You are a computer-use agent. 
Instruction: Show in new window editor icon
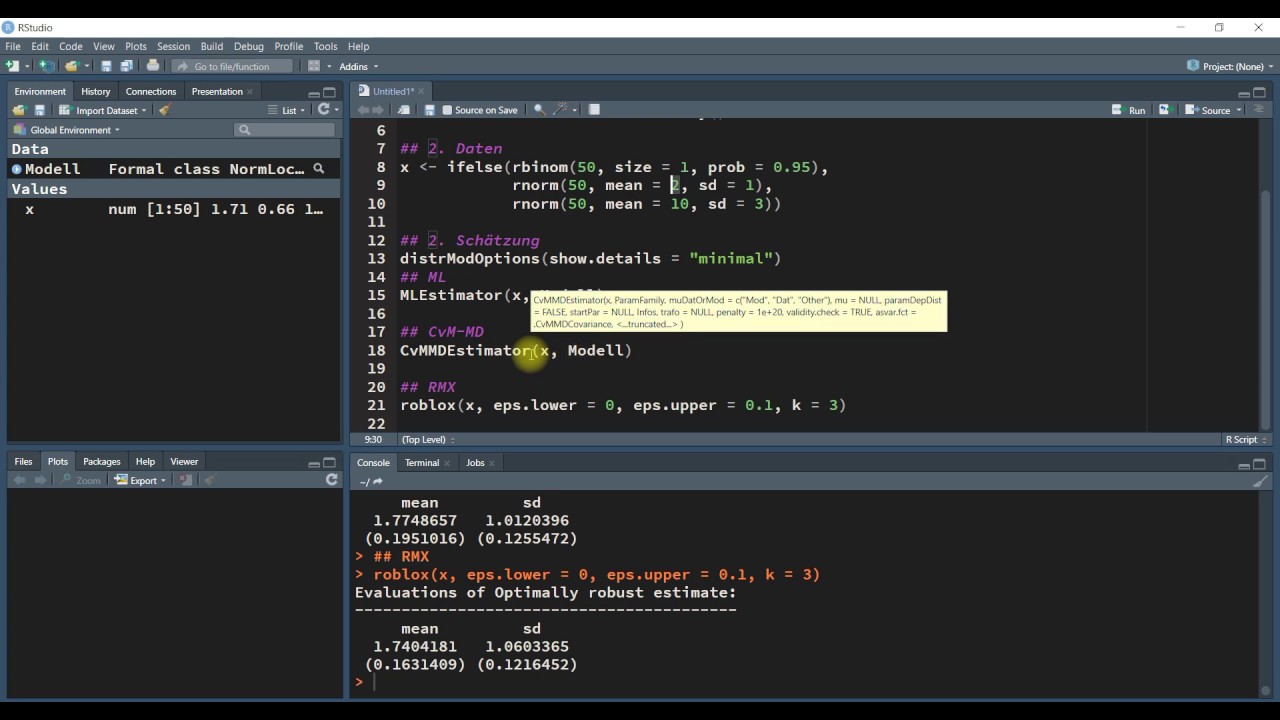pyautogui.click(x=404, y=110)
